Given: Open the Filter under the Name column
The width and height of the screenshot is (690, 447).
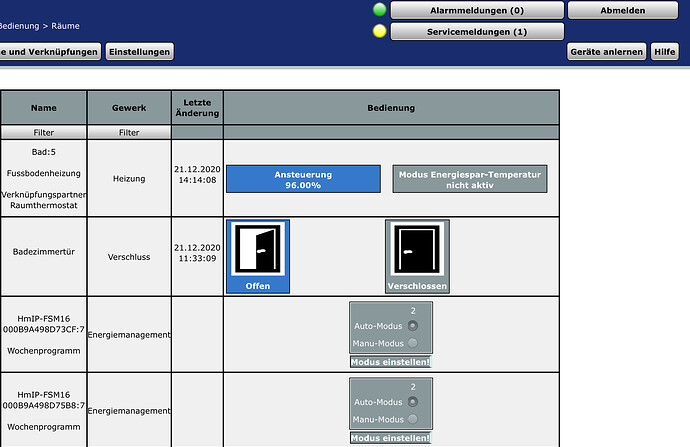Looking at the screenshot, I should click(44, 132).
